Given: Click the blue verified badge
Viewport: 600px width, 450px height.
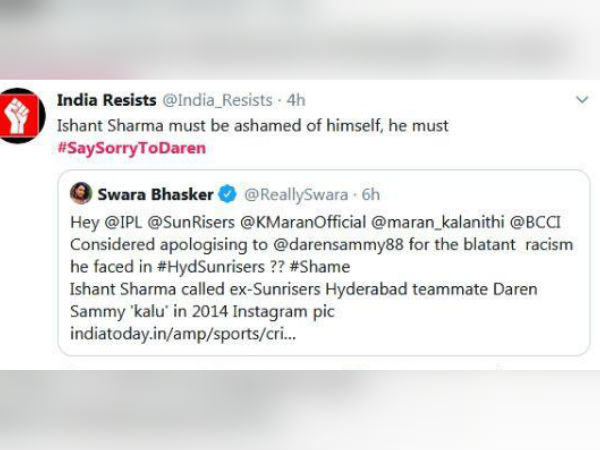Looking at the screenshot, I should 227,193.
